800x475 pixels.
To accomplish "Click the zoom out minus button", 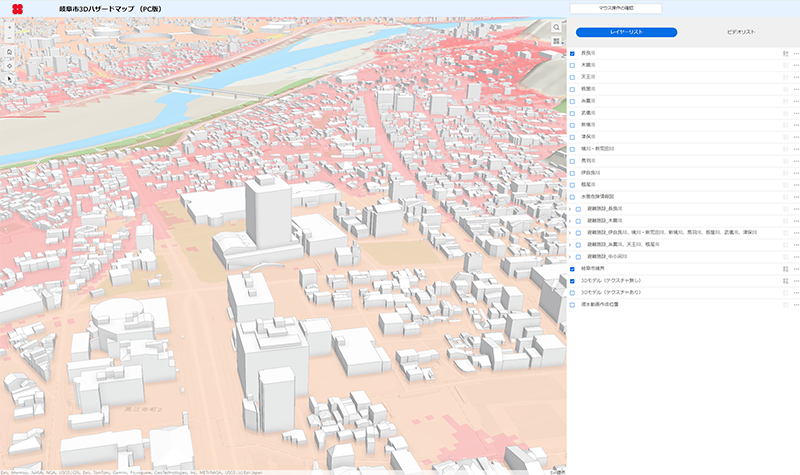I will click(9, 36).
